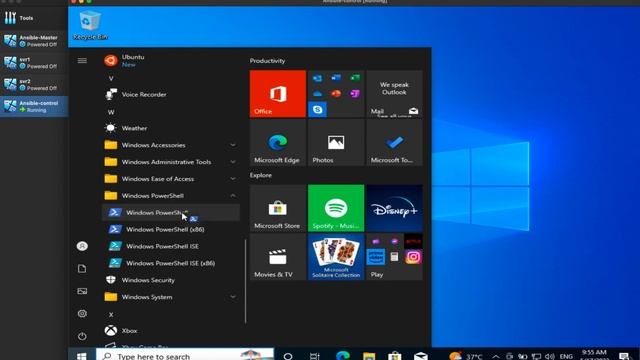Viewport: 640px width, 360px height.
Task: Open the Weather app
Action: click(x=171, y=128)
